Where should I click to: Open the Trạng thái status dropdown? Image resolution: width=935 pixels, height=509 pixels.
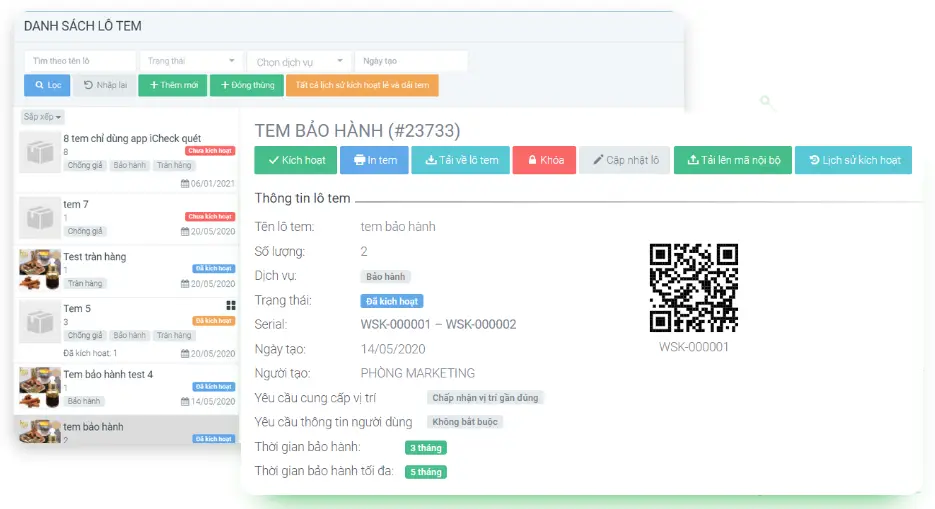pos(191,62)
